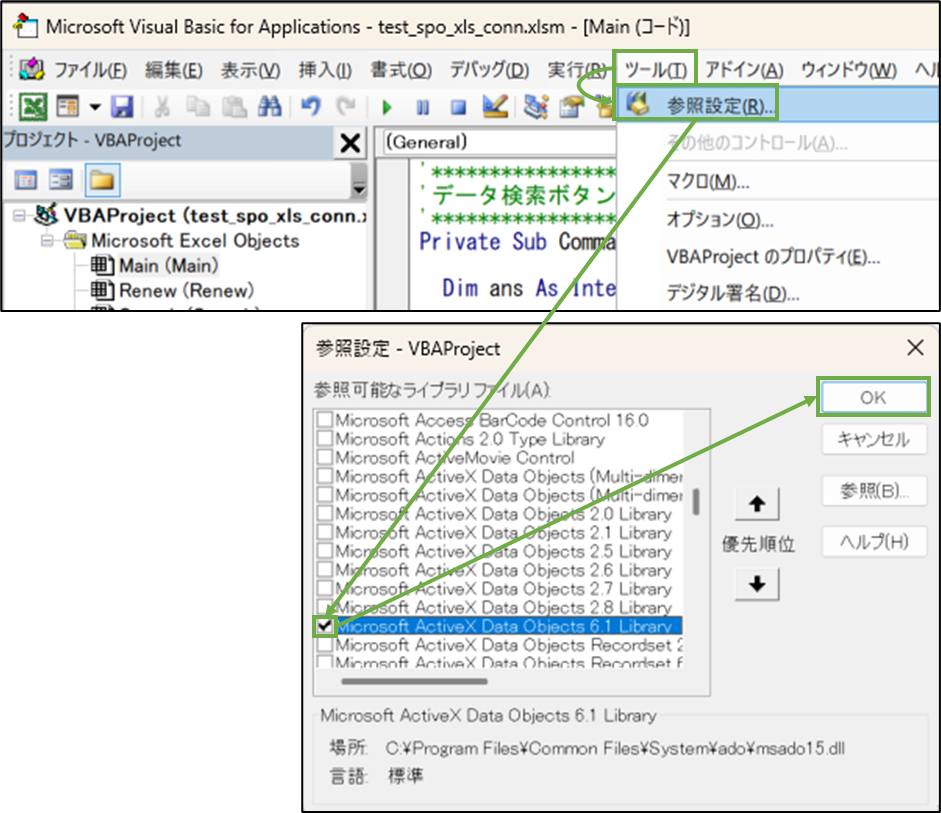The height and width of the screenshot is (813, 941).
Task: Run the current Sub procedure
Action: (386, 107)
